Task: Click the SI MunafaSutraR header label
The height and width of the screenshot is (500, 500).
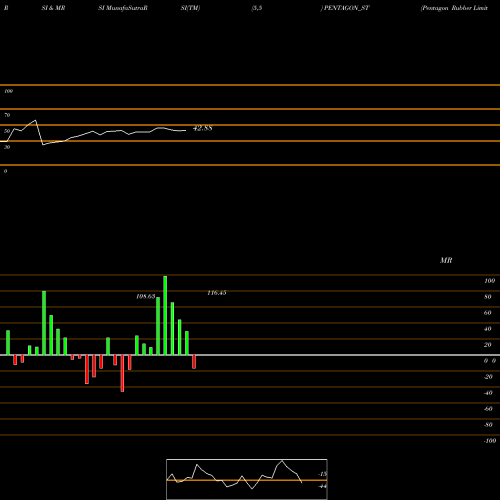Action: tap(123, 8)
